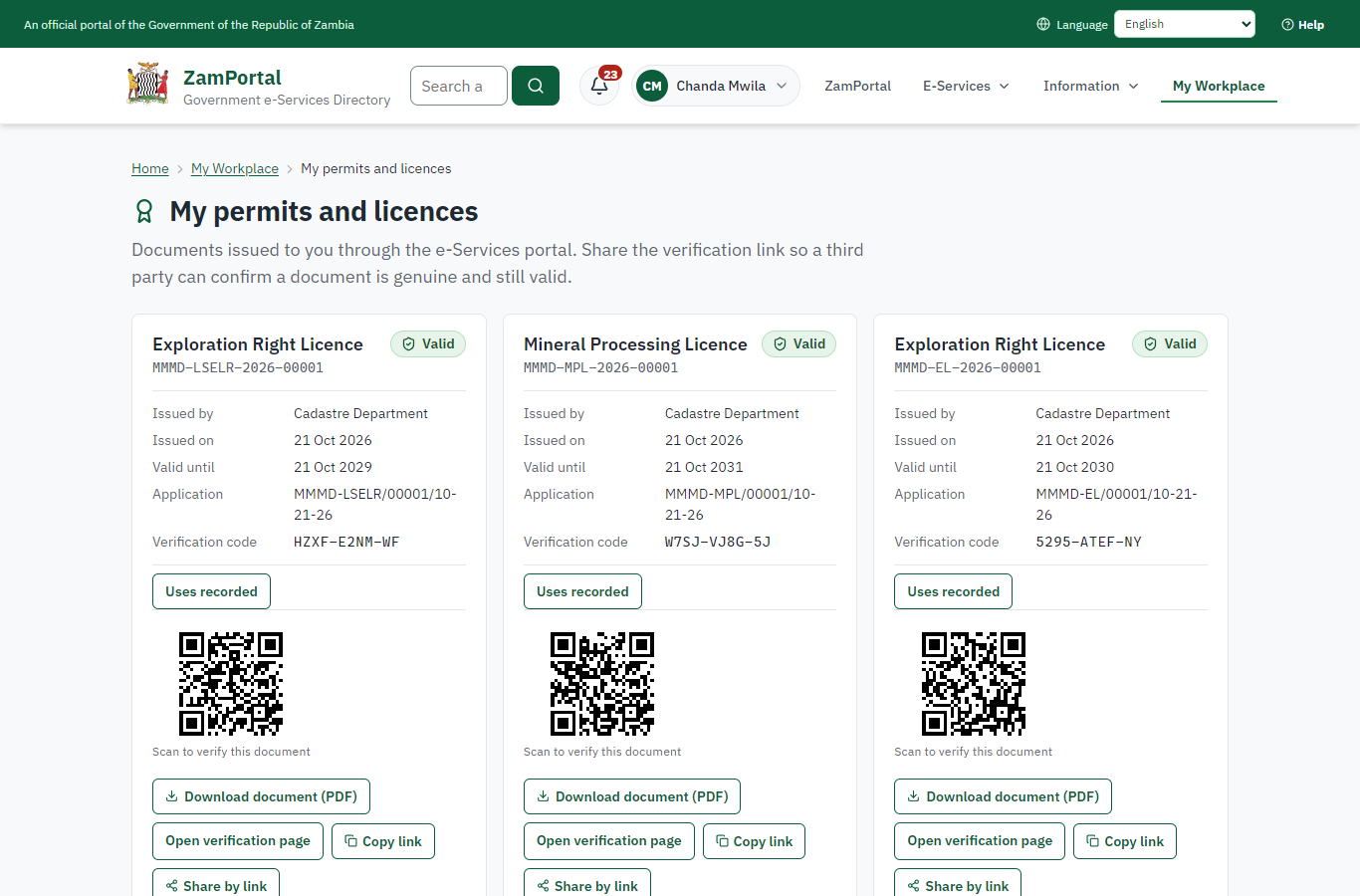
Task: Go to Home breadcrumb link
Action: tap(150, 168)
